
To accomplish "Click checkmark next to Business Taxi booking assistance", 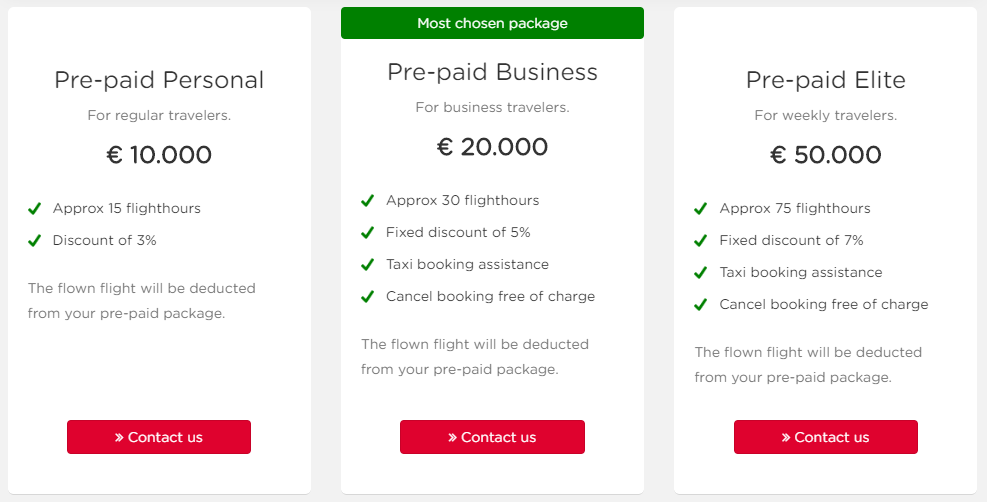I will 368,265.
